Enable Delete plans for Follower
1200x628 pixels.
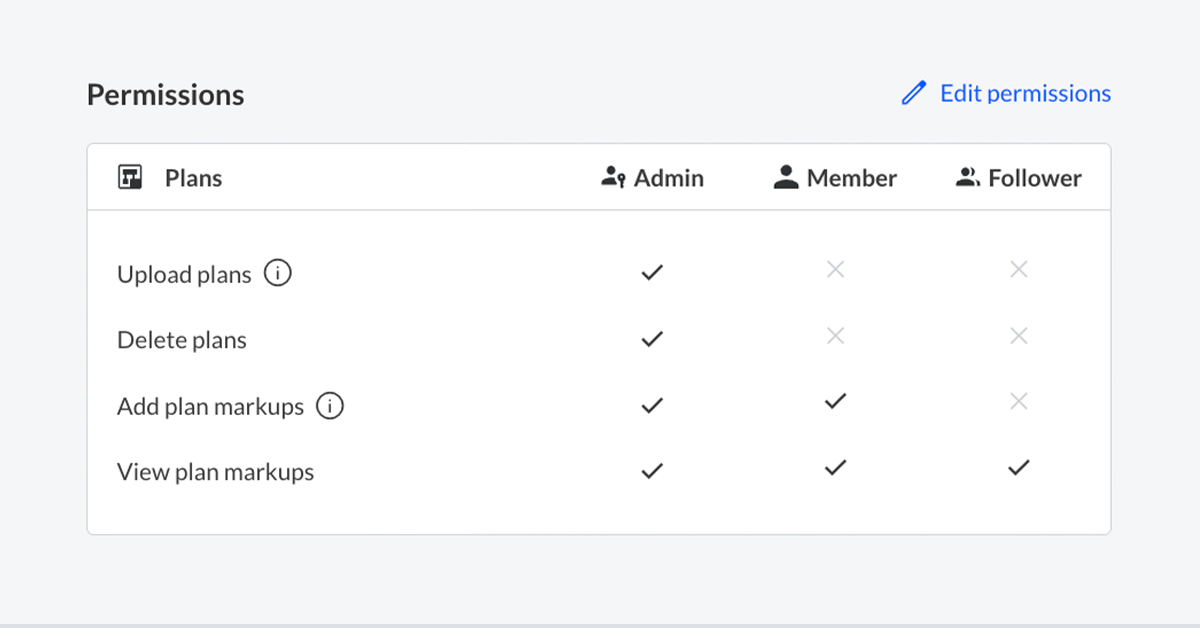1018,336
